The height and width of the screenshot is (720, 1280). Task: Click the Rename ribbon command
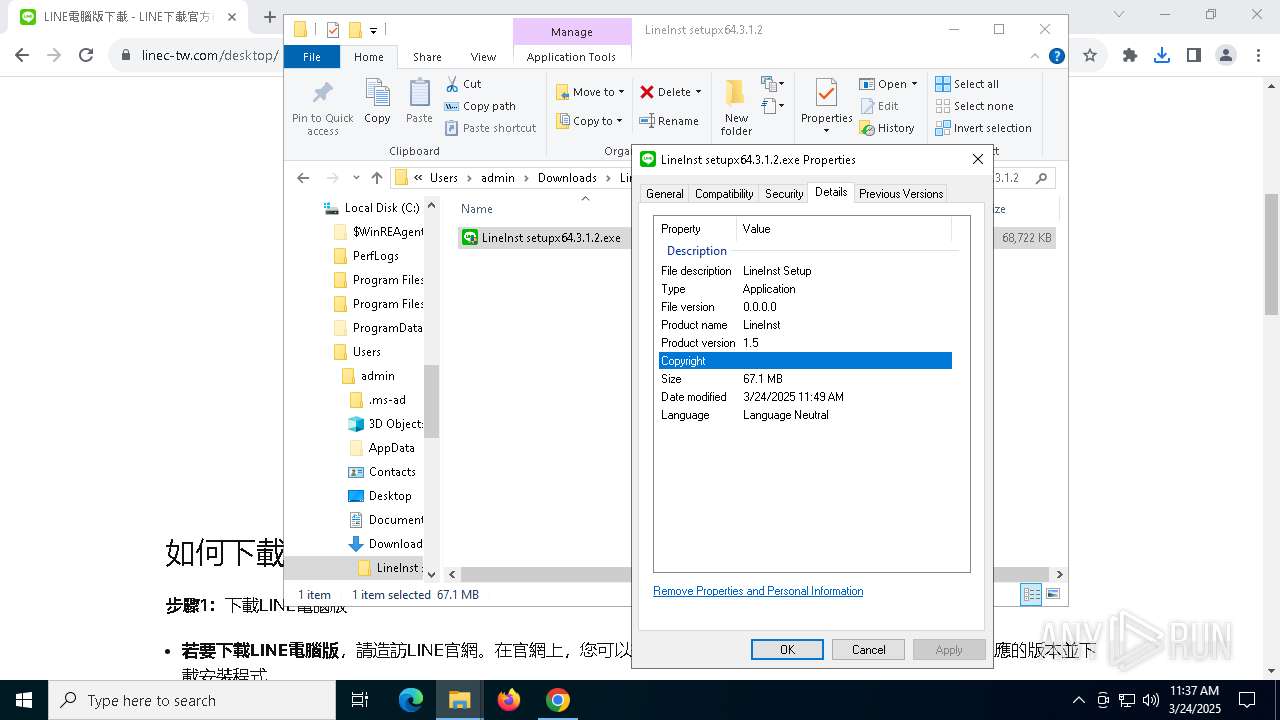point(669,121)
